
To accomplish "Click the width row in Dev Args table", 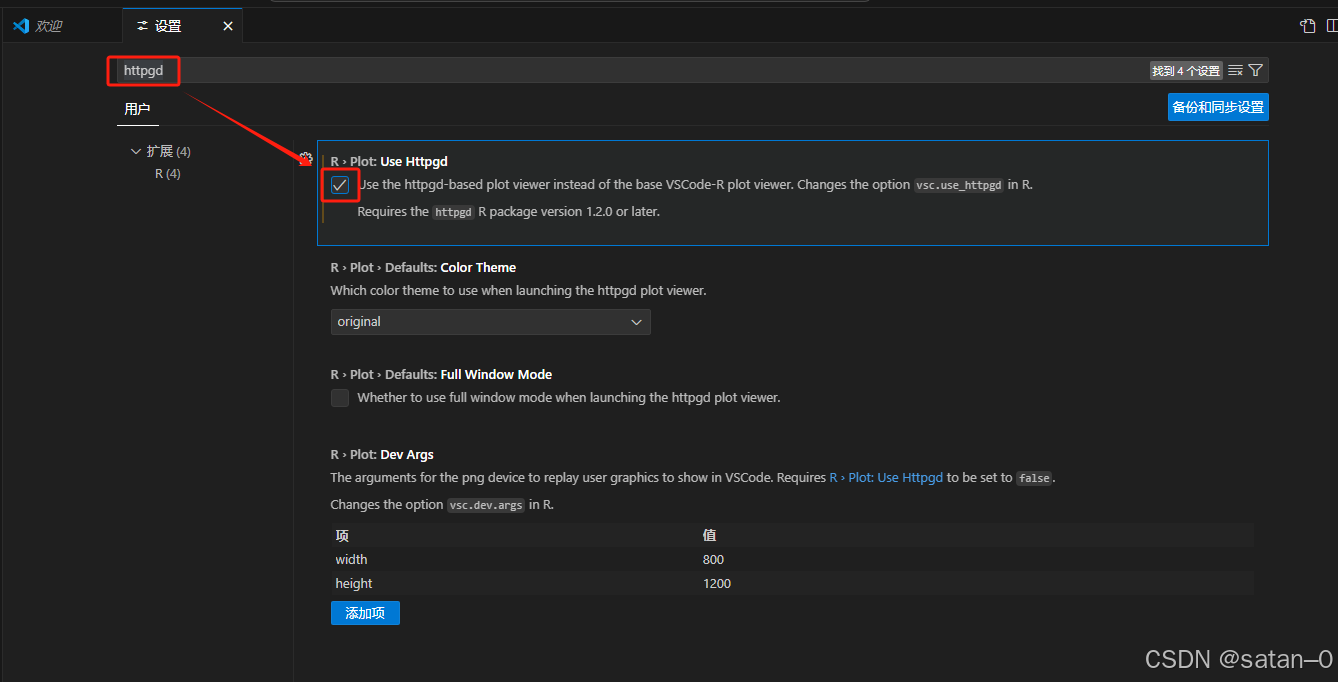I will (792, 560).
